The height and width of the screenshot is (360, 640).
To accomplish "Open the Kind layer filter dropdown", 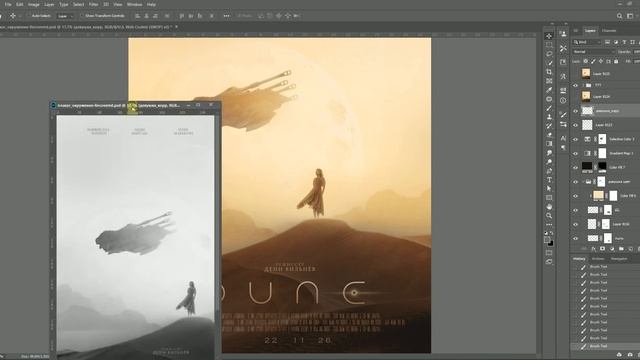I will click(x=587, y=42).
